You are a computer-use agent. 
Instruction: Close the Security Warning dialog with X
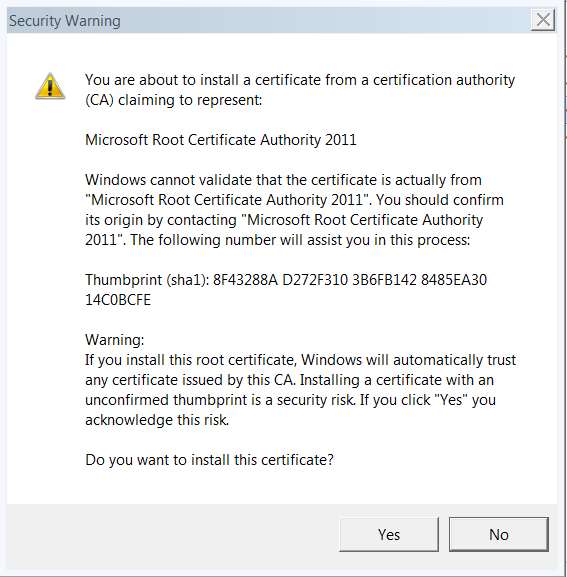coord(543,20)
